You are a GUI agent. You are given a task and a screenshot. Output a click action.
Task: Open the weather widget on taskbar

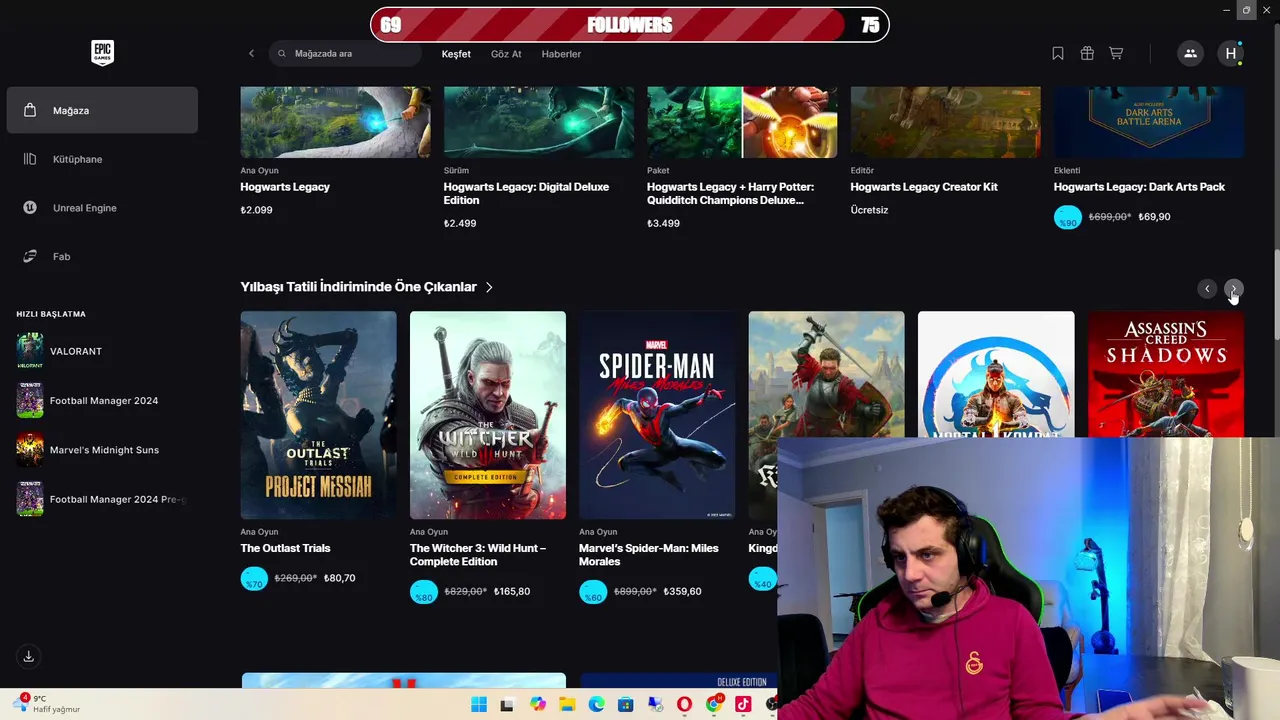coord(48,703)
